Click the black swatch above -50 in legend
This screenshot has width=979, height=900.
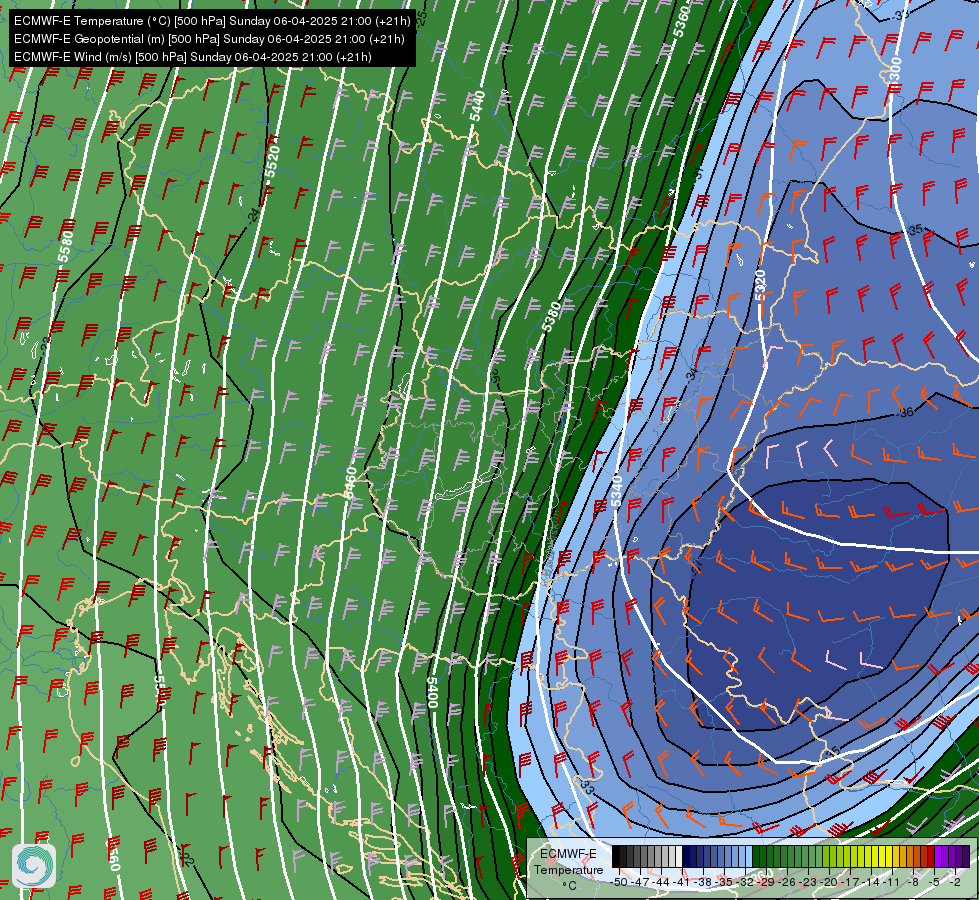[x=616, y=856]
